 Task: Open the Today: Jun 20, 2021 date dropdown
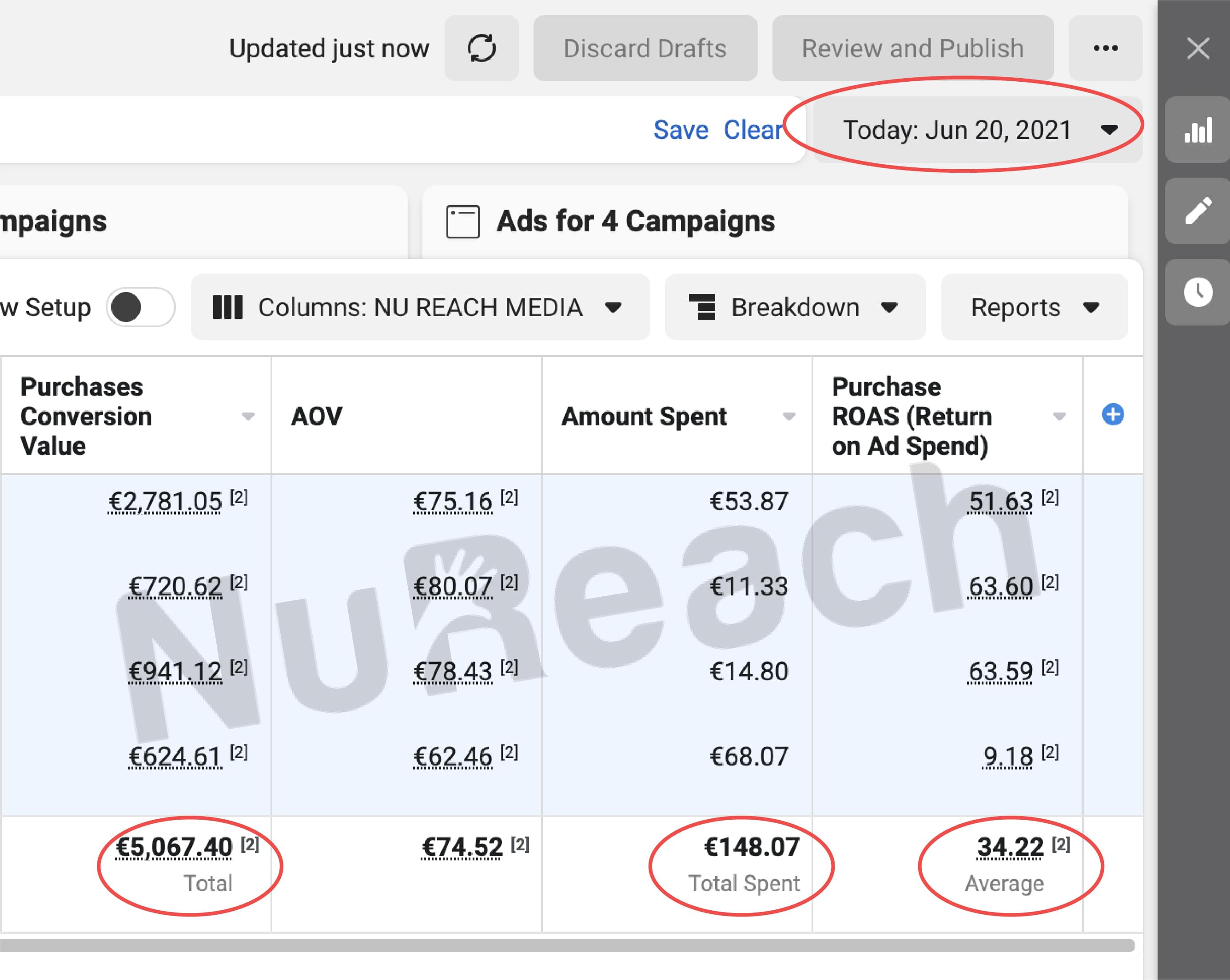pyautogui.click(x=978, y=130)
